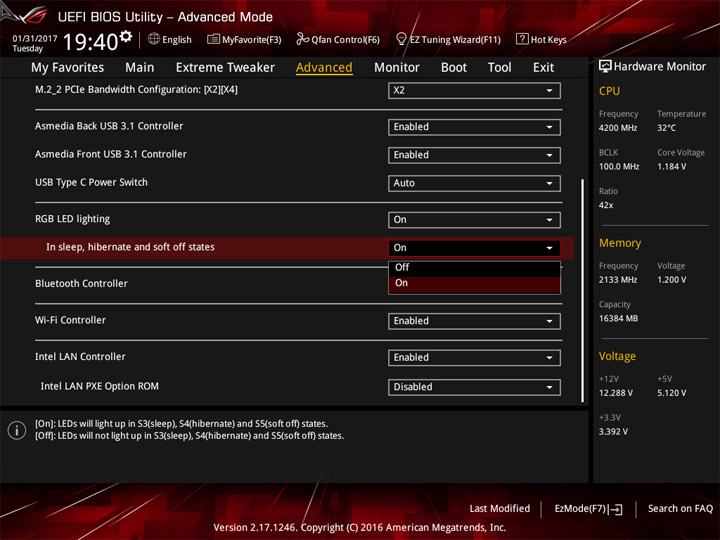The width and height of the screenshot is (720, 540).
Task: Click the memory frequency value 2133 MHz
Action: 618,280
